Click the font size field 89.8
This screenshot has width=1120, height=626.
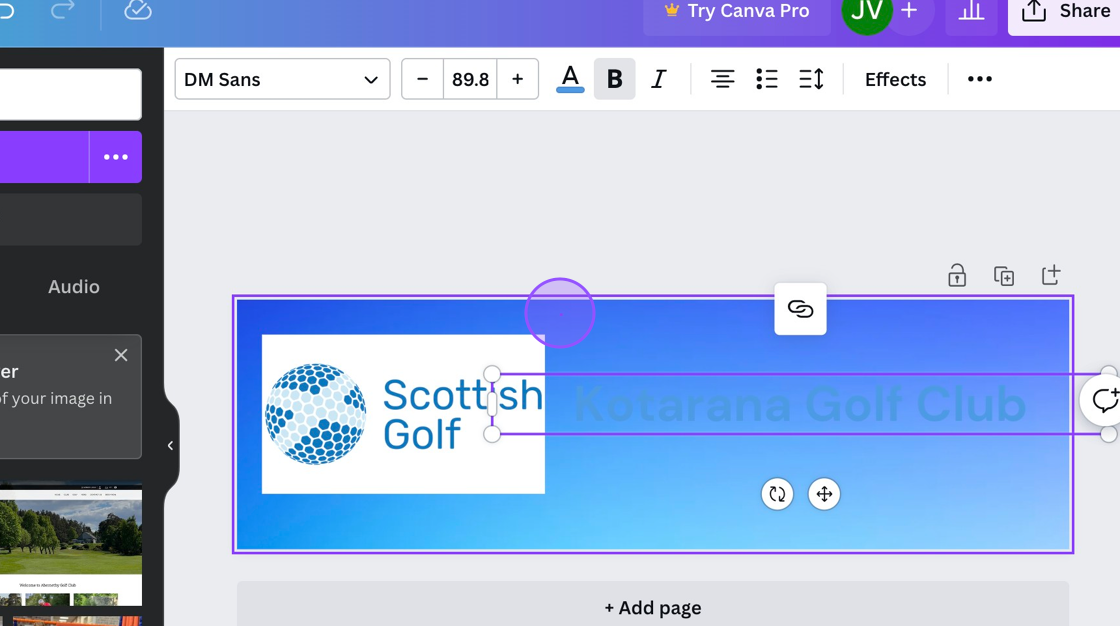pyautogui.click(x=470, y=79)
